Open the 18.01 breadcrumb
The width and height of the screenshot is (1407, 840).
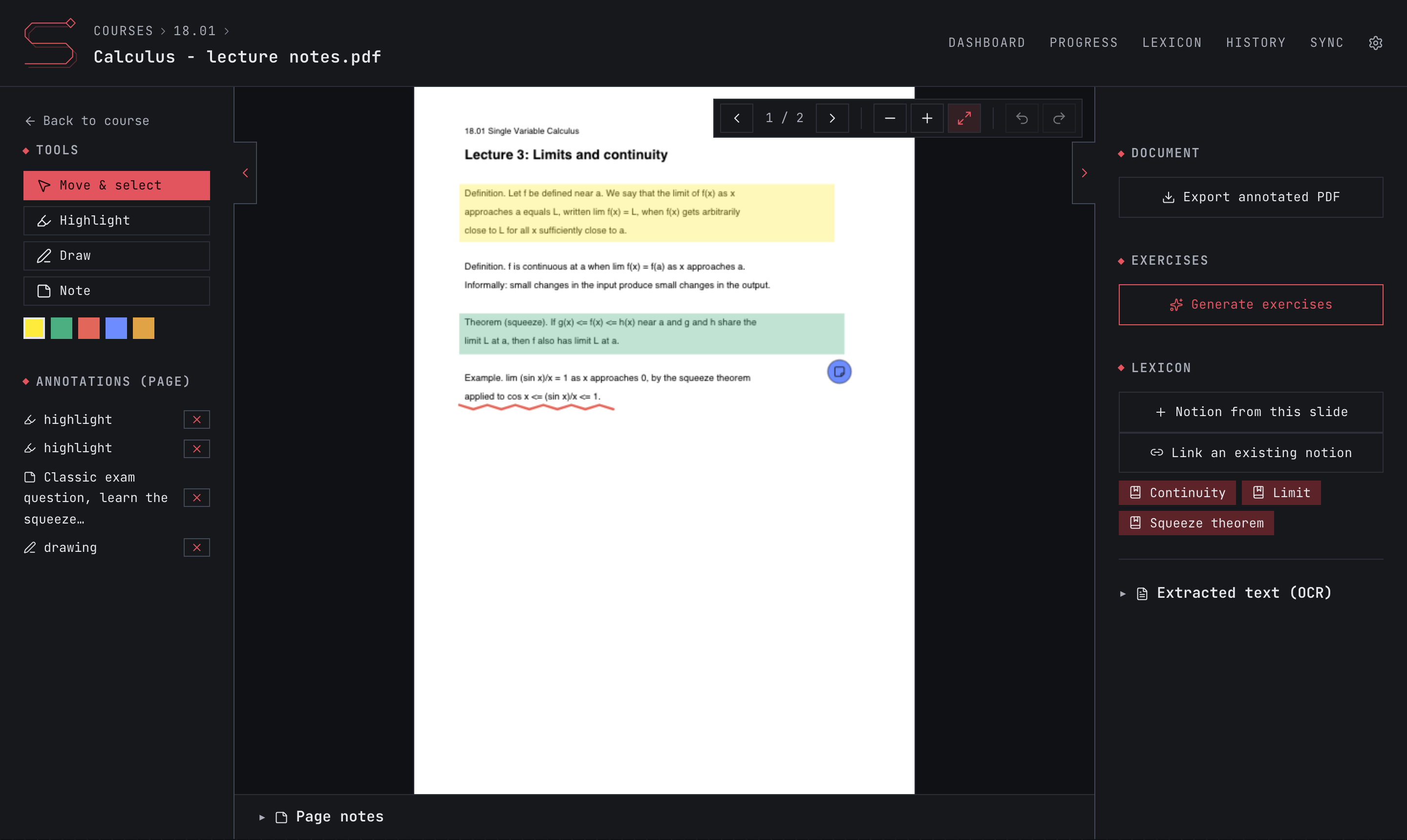click(194, 31)
